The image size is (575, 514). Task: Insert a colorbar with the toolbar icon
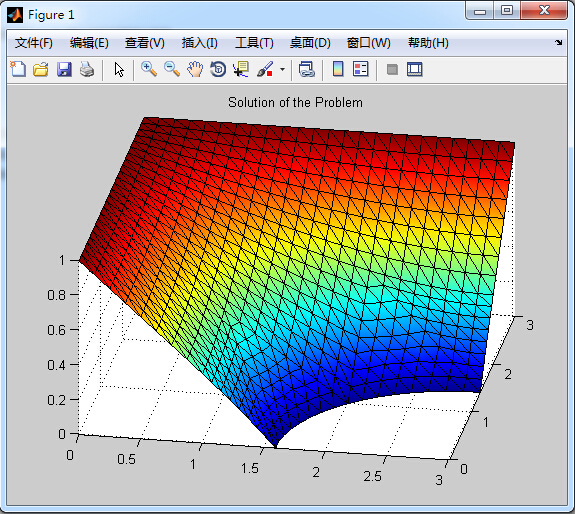coord(338,69)
